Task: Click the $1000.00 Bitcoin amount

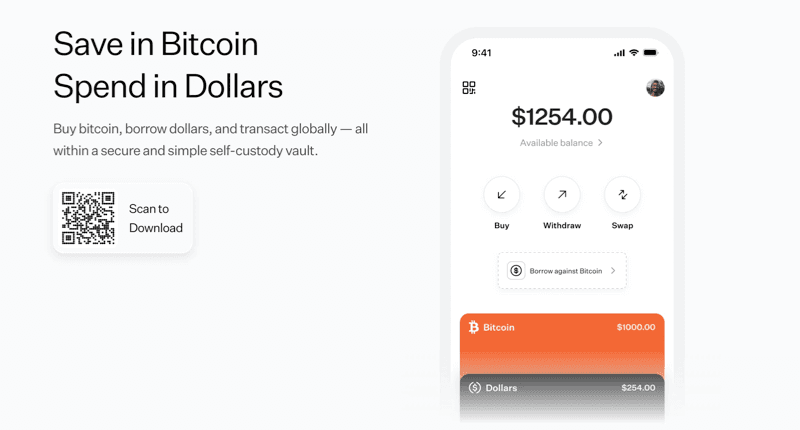Action: click(x=636, y=327)
